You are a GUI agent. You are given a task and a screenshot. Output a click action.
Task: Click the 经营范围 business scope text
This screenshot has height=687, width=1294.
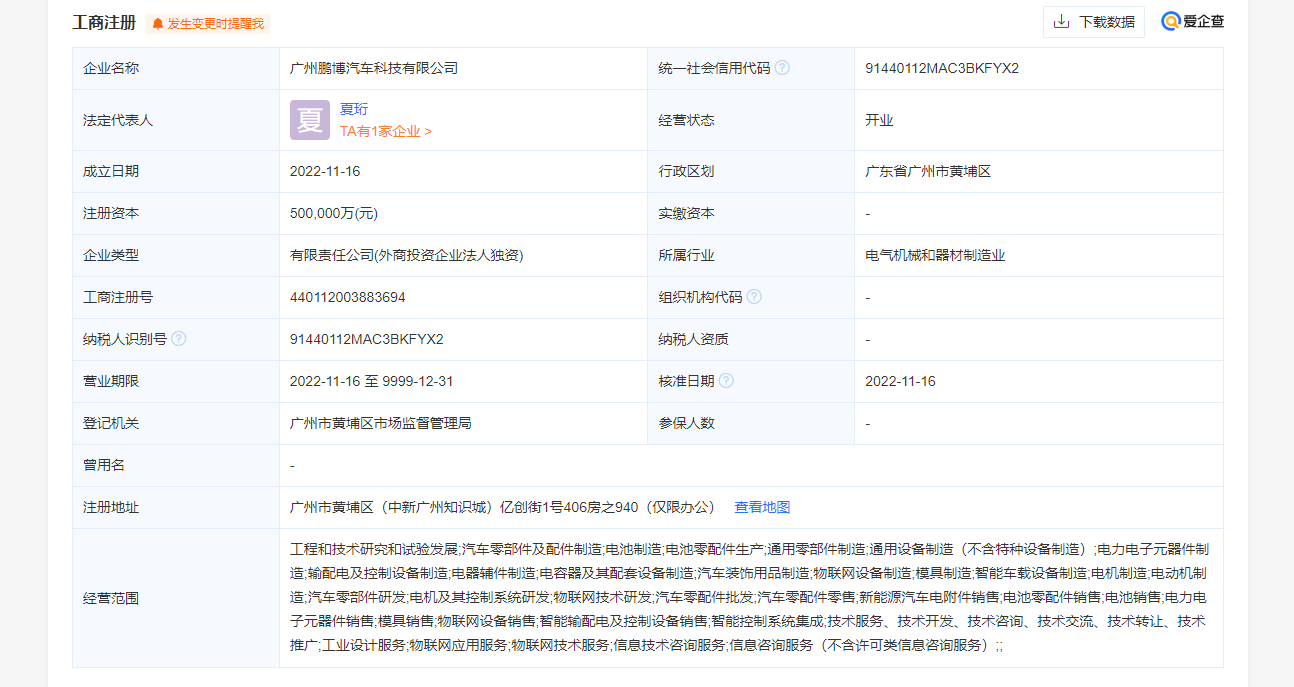coord(750,597)
